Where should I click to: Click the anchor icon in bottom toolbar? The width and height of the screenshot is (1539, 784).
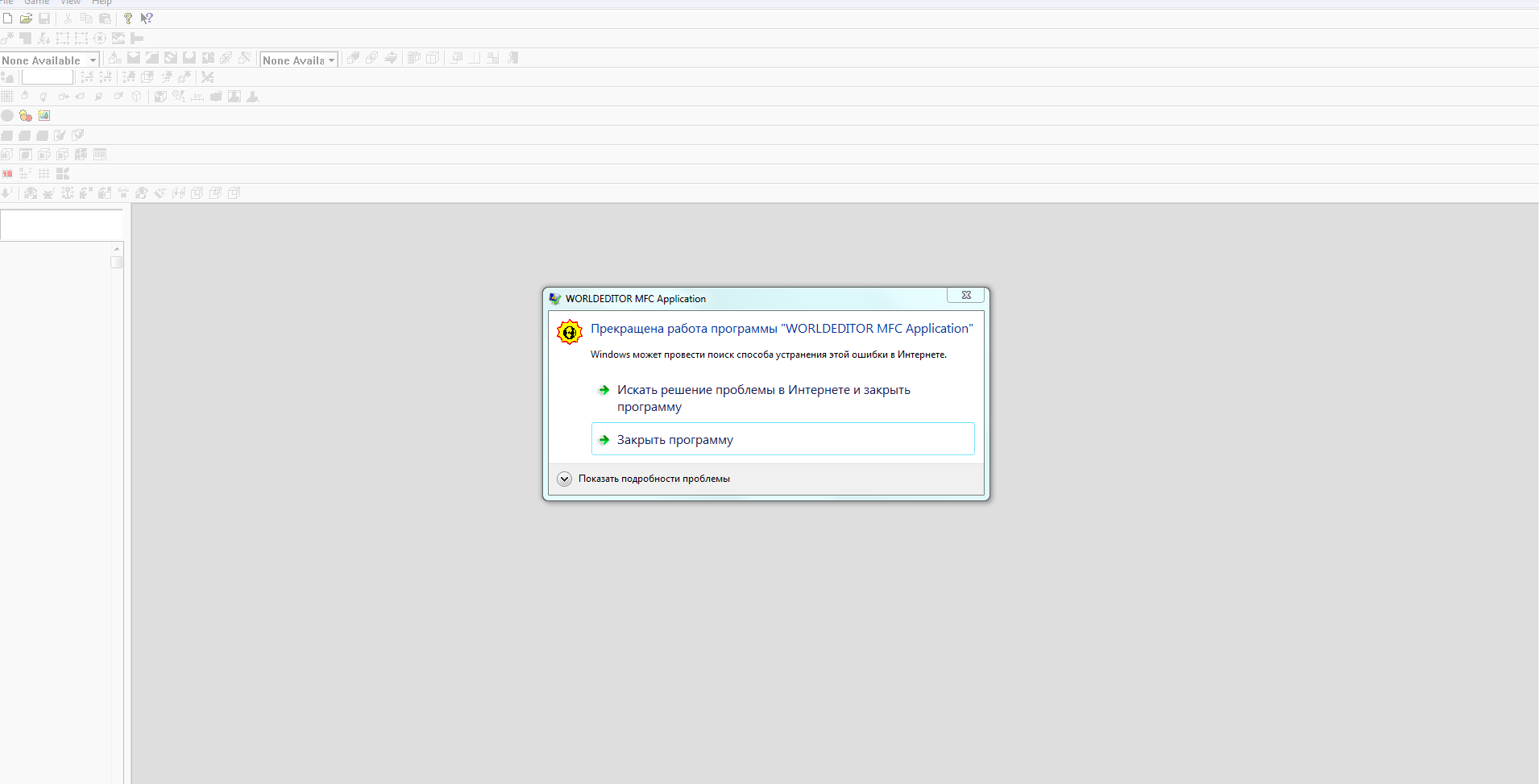[68, 193]
